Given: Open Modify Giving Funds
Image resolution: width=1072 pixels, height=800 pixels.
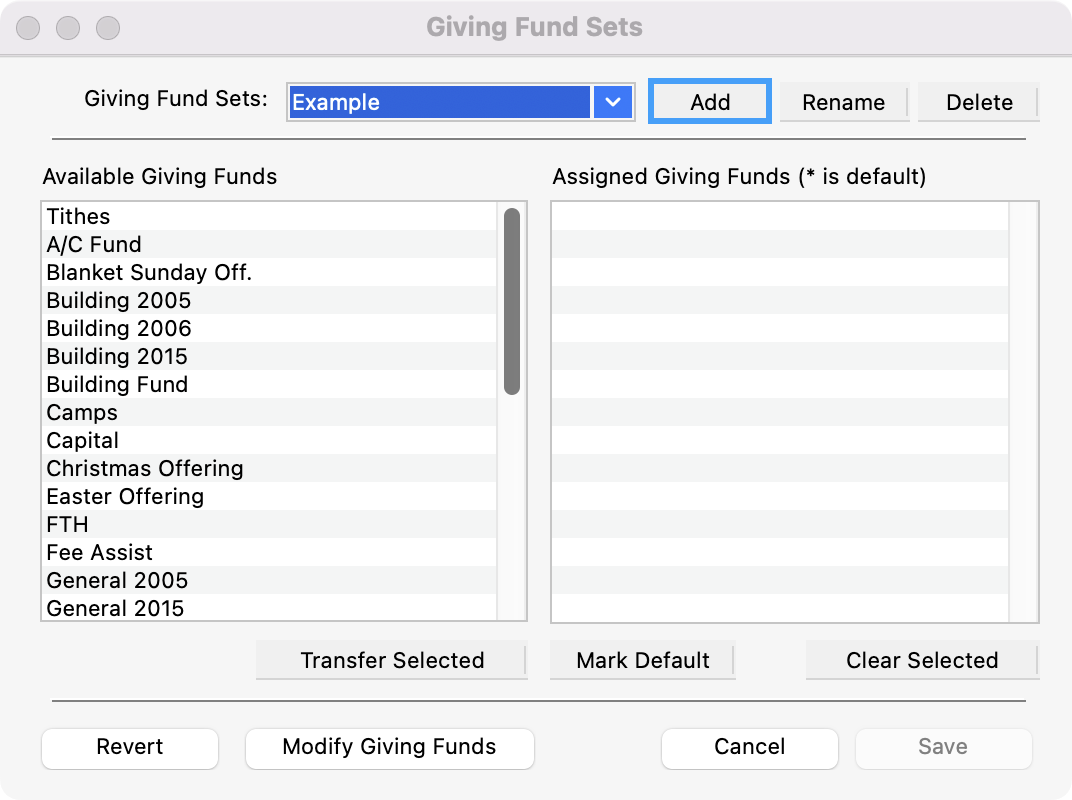Looking at the screenshot, I should tap(389, 747).
